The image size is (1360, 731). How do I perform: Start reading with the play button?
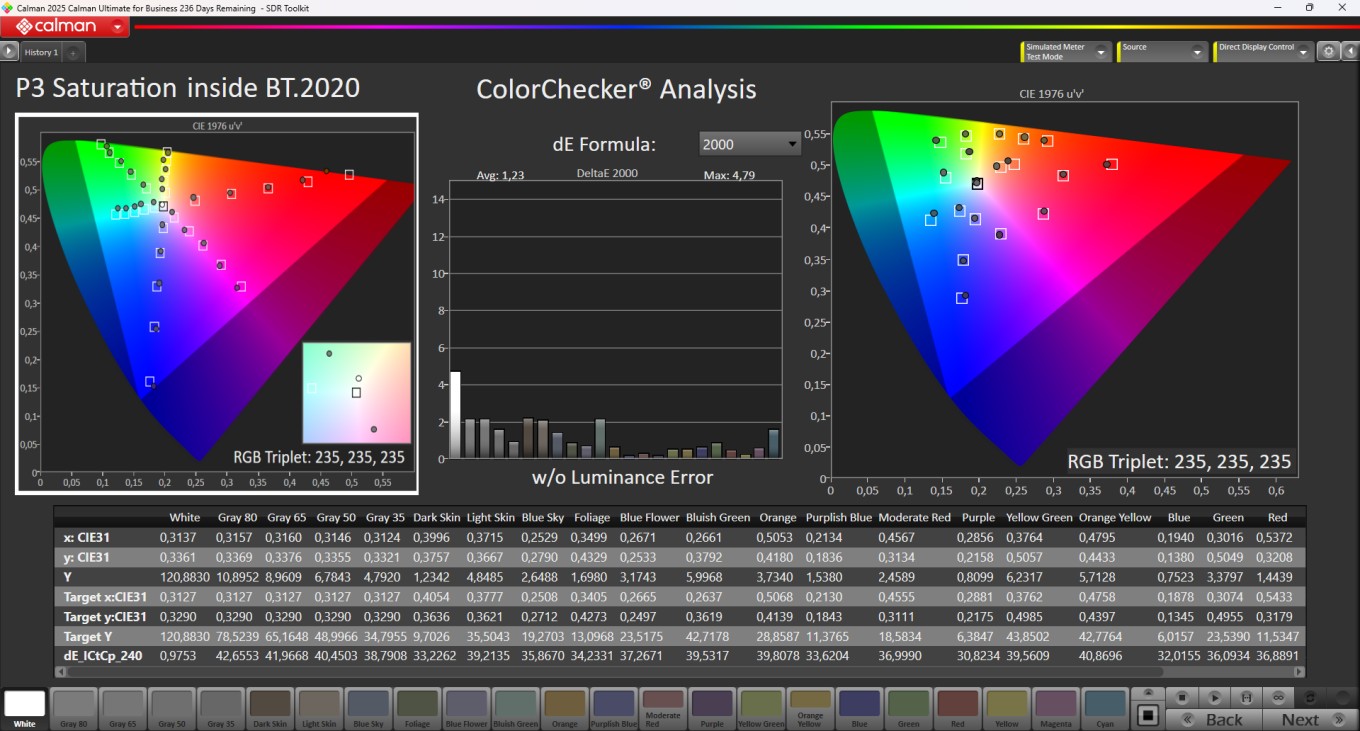pos(1215,696)
